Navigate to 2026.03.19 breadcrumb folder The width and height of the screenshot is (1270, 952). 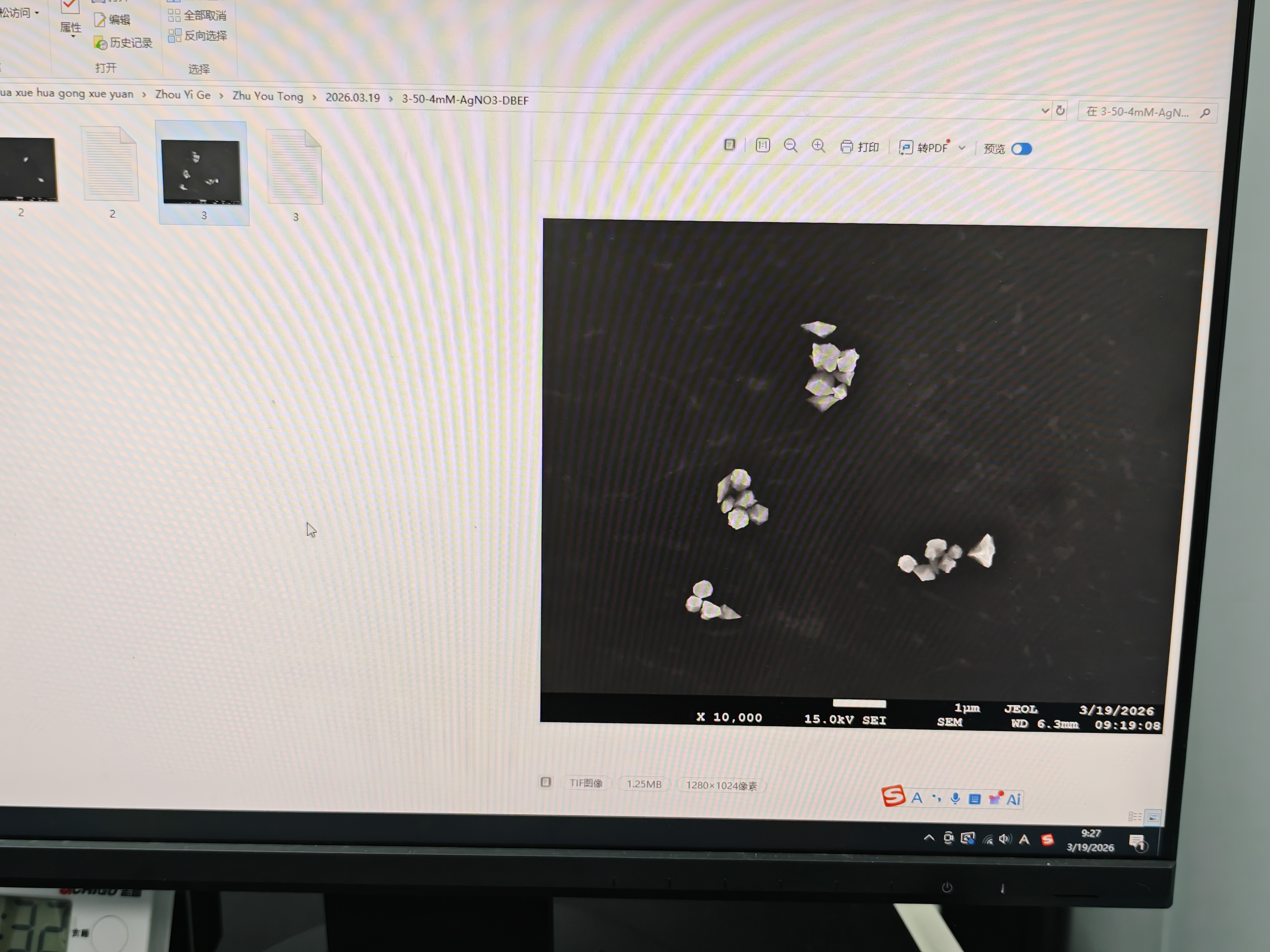[x=353, y=98]
